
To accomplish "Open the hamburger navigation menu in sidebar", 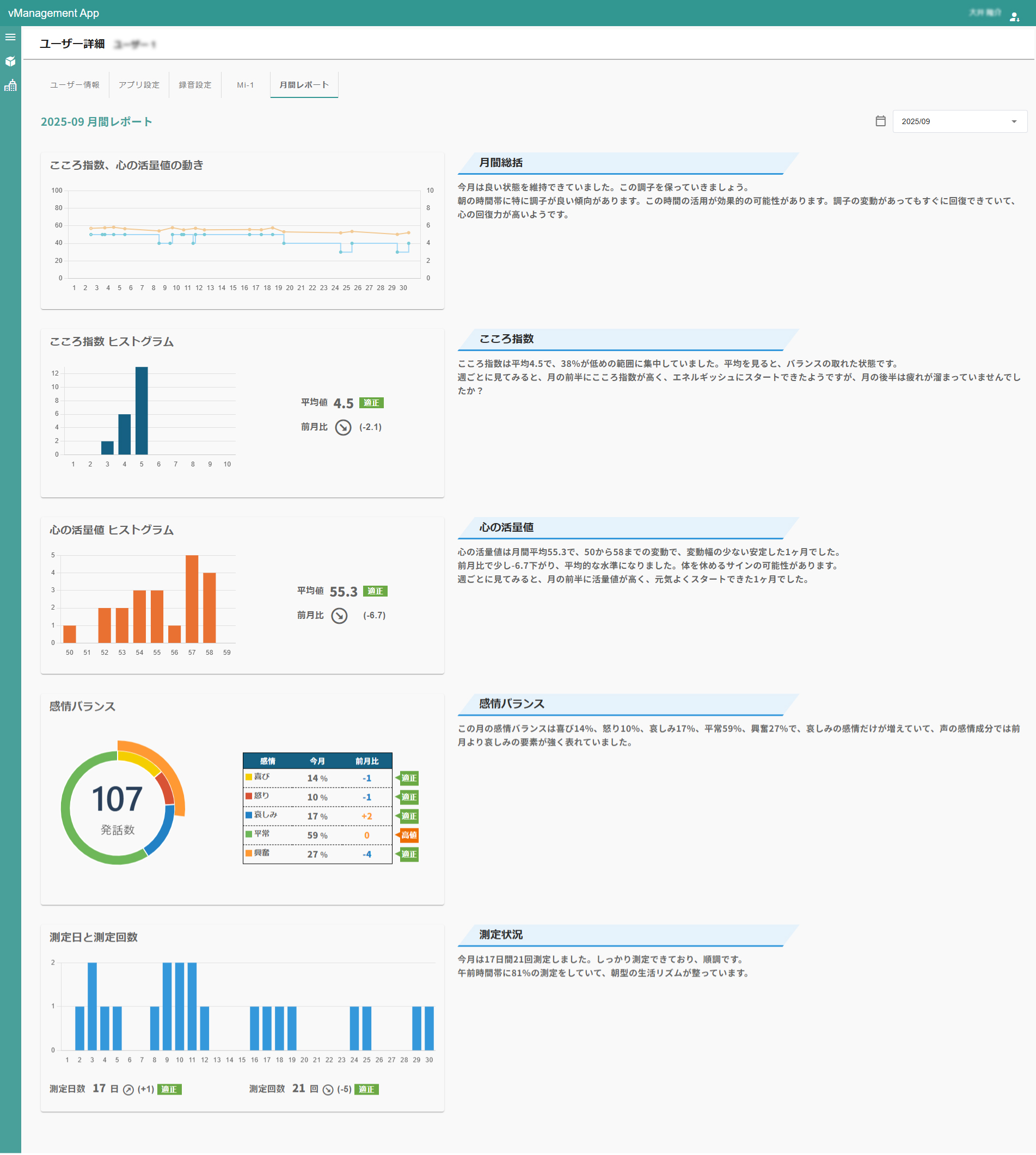I will (10, 36).
